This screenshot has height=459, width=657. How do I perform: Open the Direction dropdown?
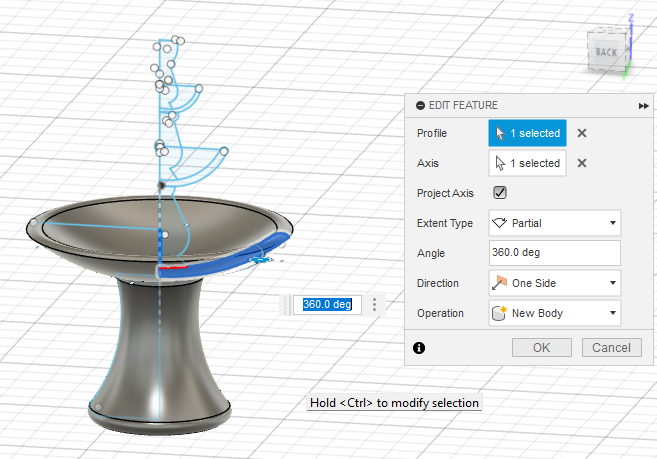click(555, 283)
